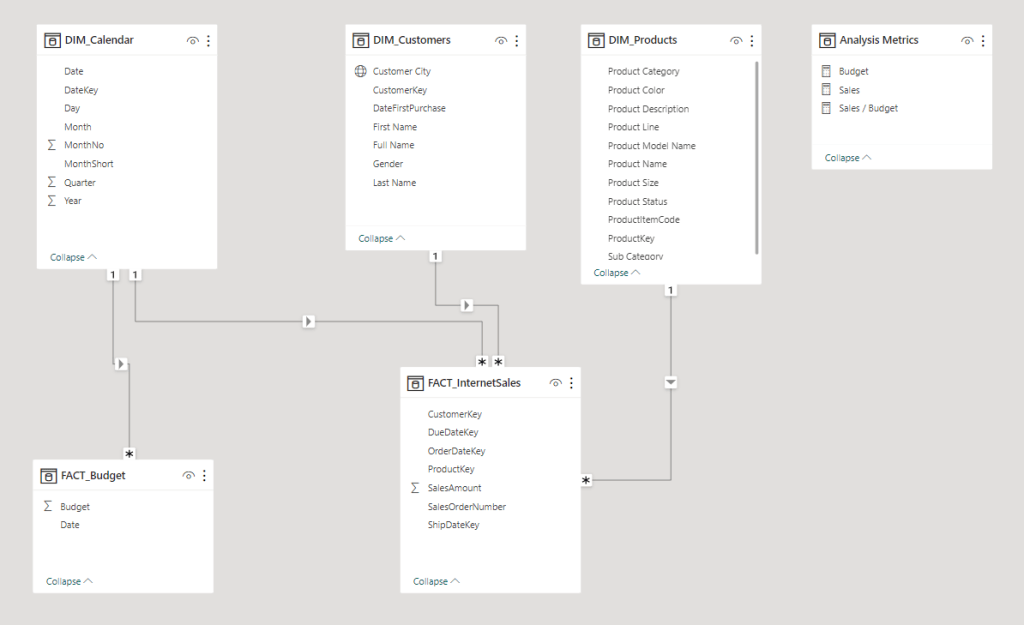Toggle visibility of DIM_Customers table
The image size is (1024, 625).
[501, 40]
